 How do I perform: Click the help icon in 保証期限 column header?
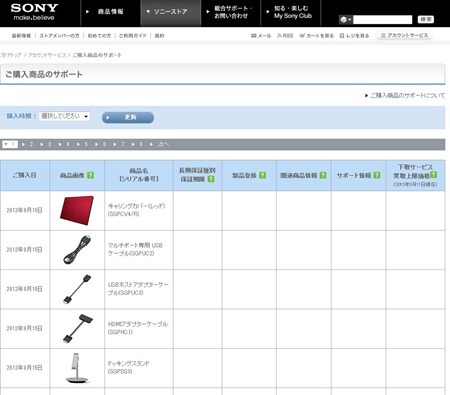click(211, 179)
